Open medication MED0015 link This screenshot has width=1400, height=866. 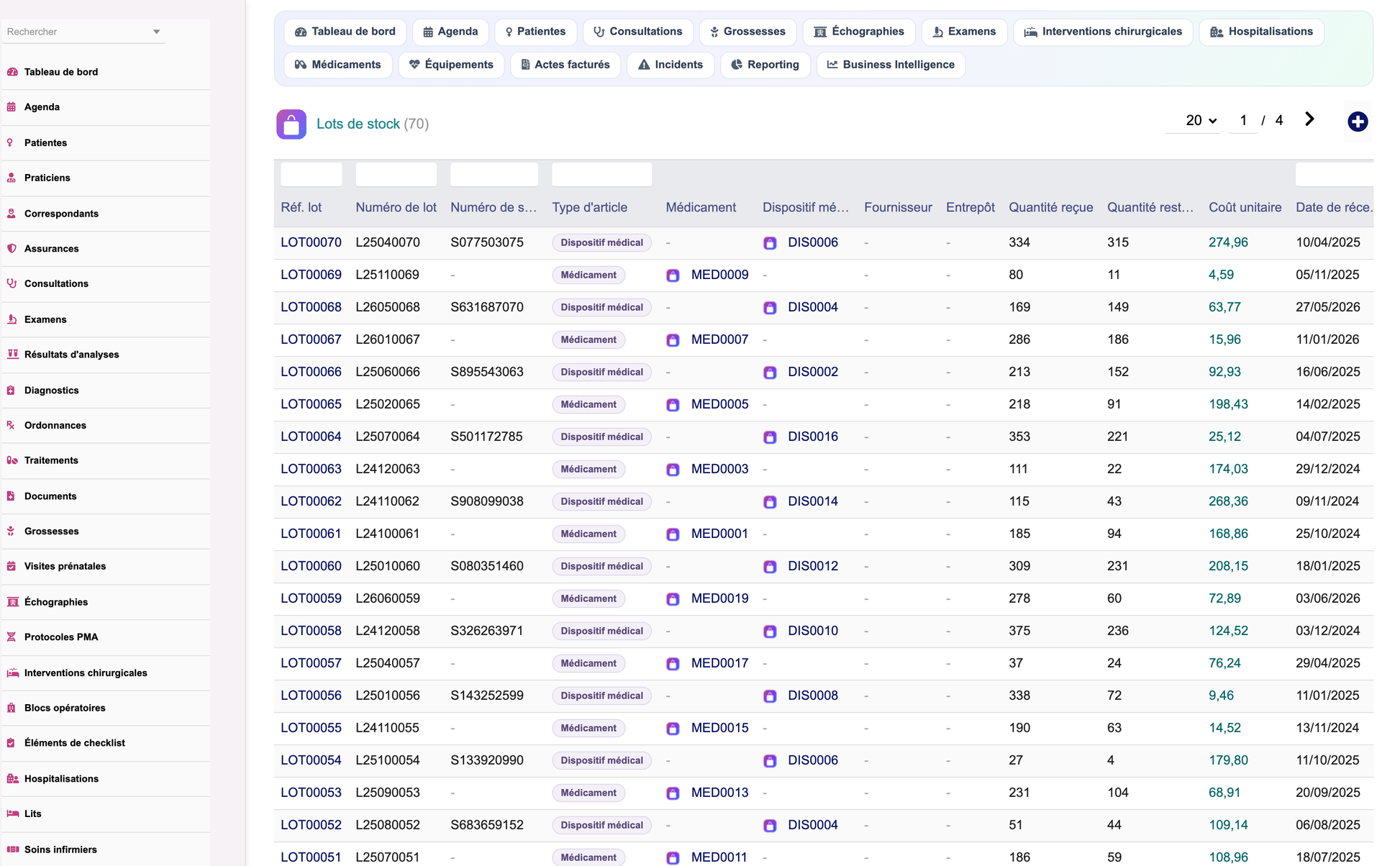pos(719,728)
